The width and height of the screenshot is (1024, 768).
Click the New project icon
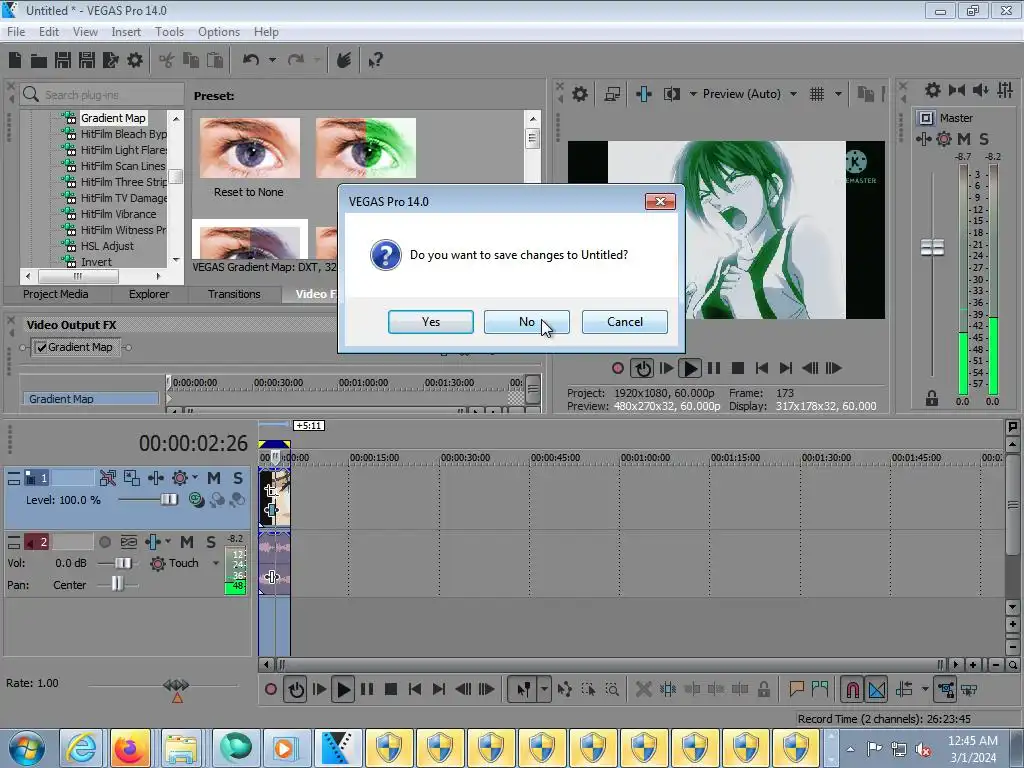(x=15, y=60)
